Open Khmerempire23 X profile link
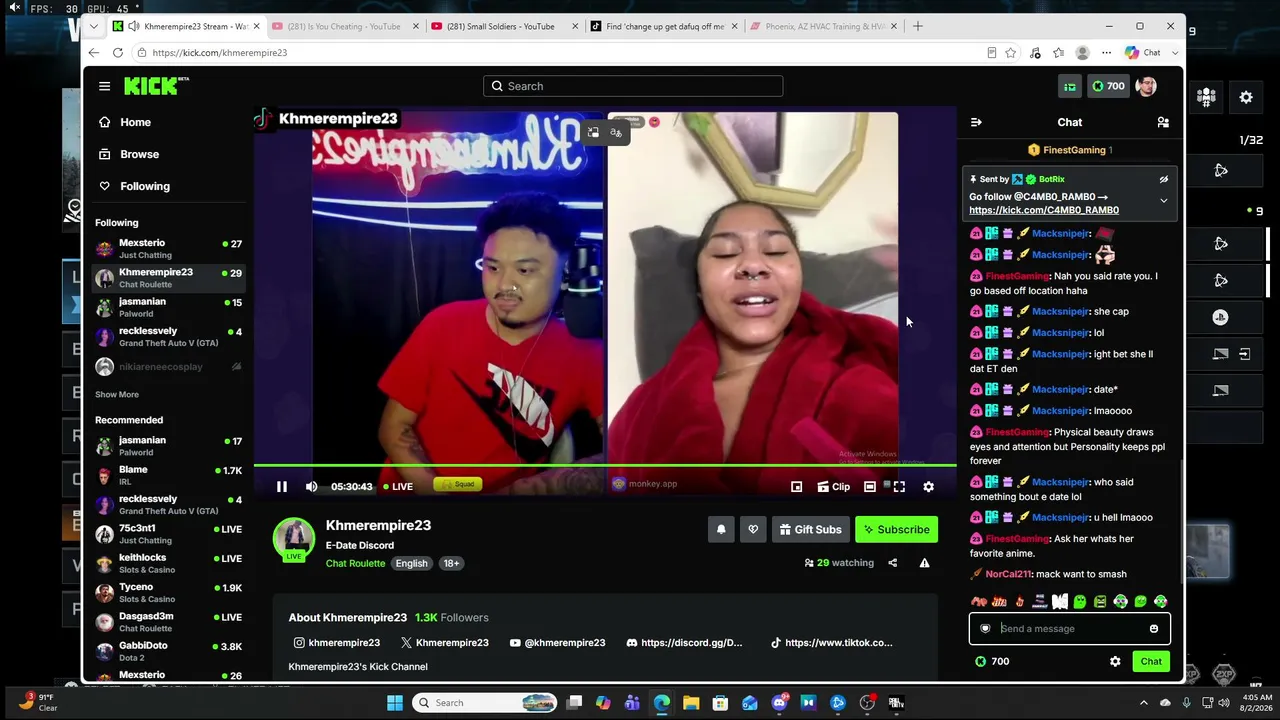The width and height of the screenshot is (1280, 720). pos(444,643)
